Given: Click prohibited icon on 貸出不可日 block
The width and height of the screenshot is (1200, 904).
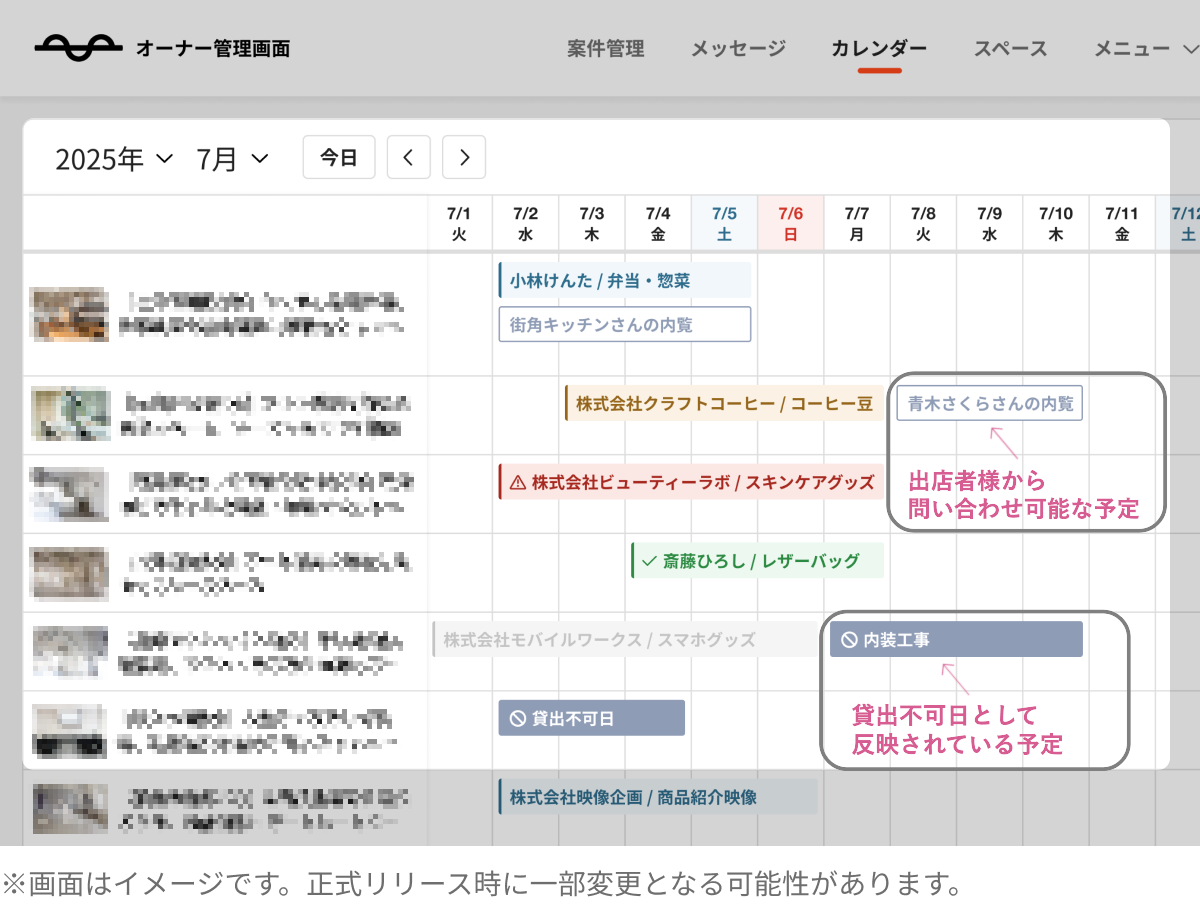Looking at the screenshot, I should [x=518, y=718].
